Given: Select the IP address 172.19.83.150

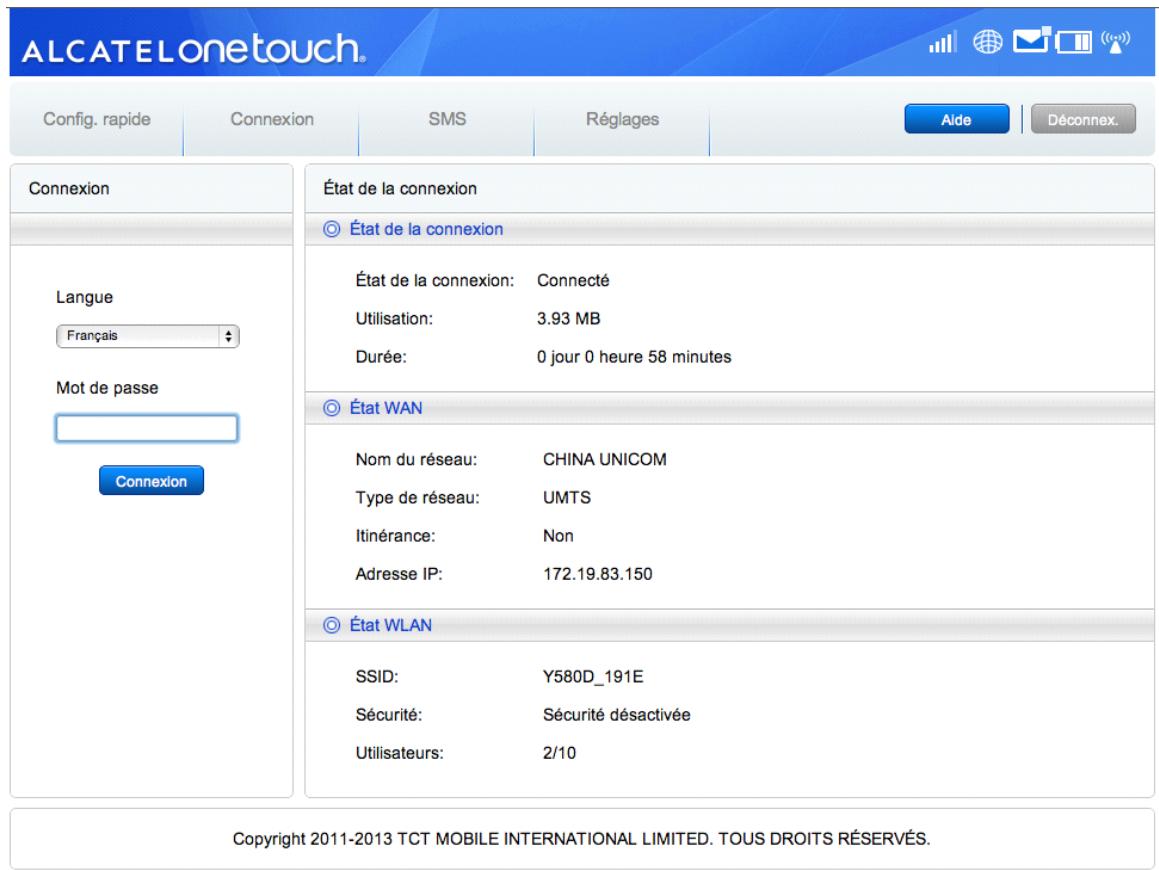Looking at the screenshot, I should 597,574.
